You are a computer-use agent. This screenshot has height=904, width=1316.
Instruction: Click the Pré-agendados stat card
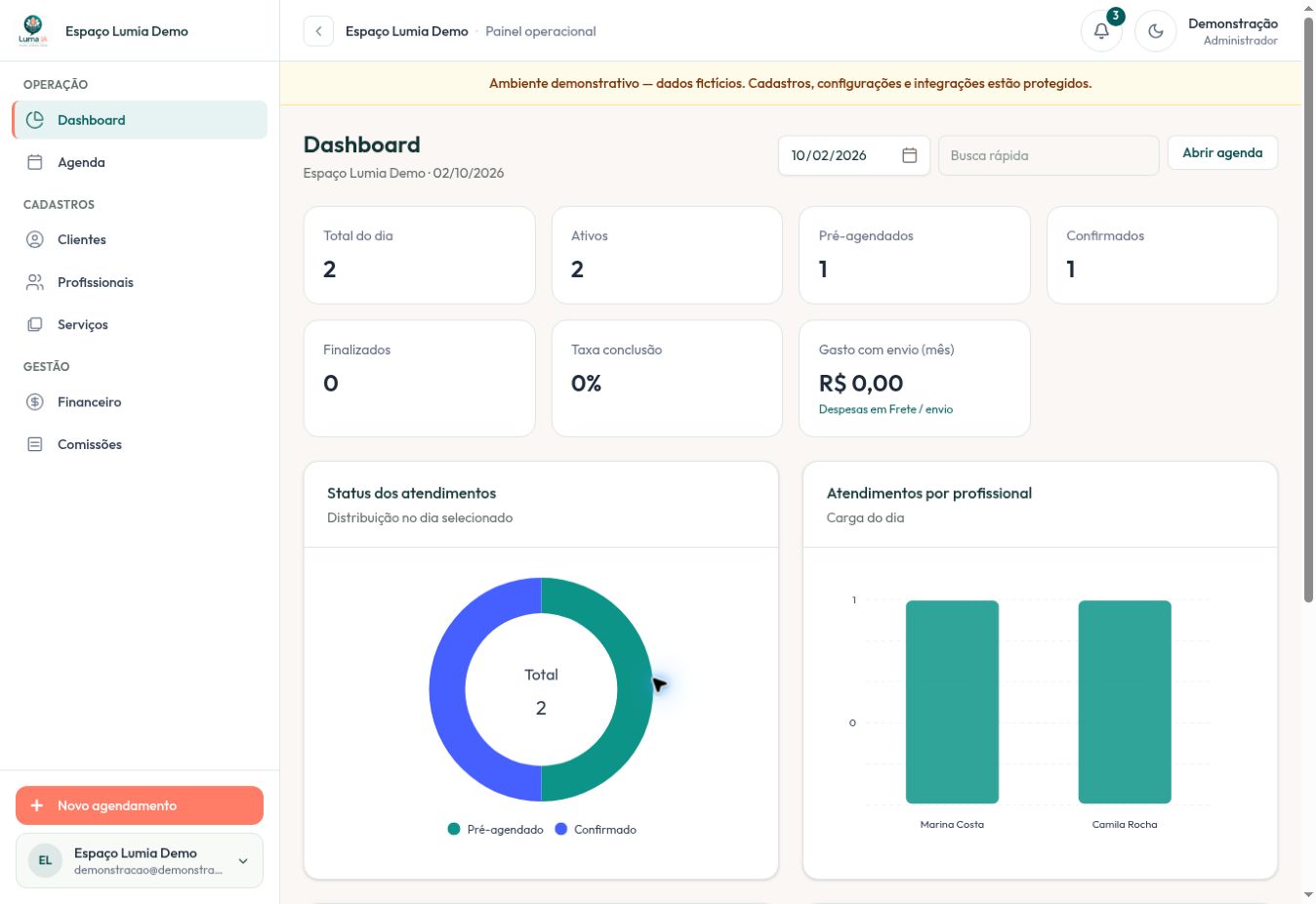[x=915, y=255]
